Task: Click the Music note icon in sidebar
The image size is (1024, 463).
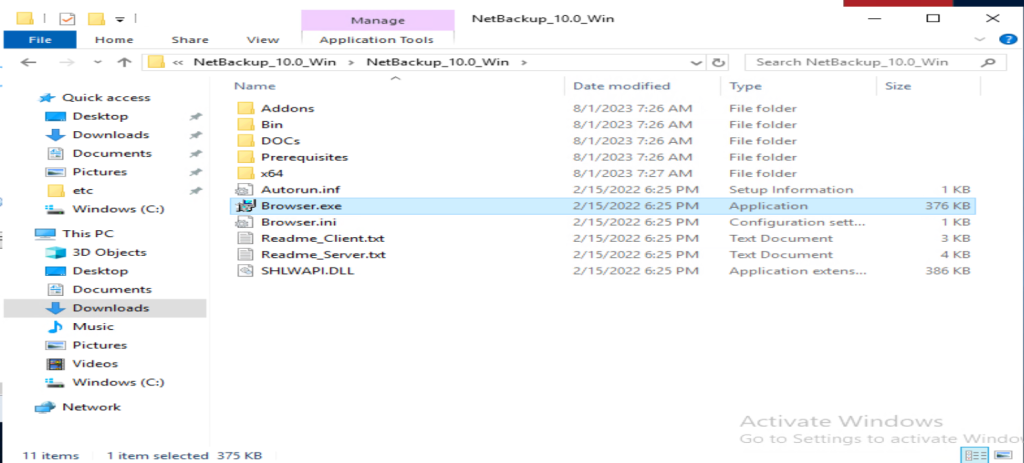Action: (56, 327)
